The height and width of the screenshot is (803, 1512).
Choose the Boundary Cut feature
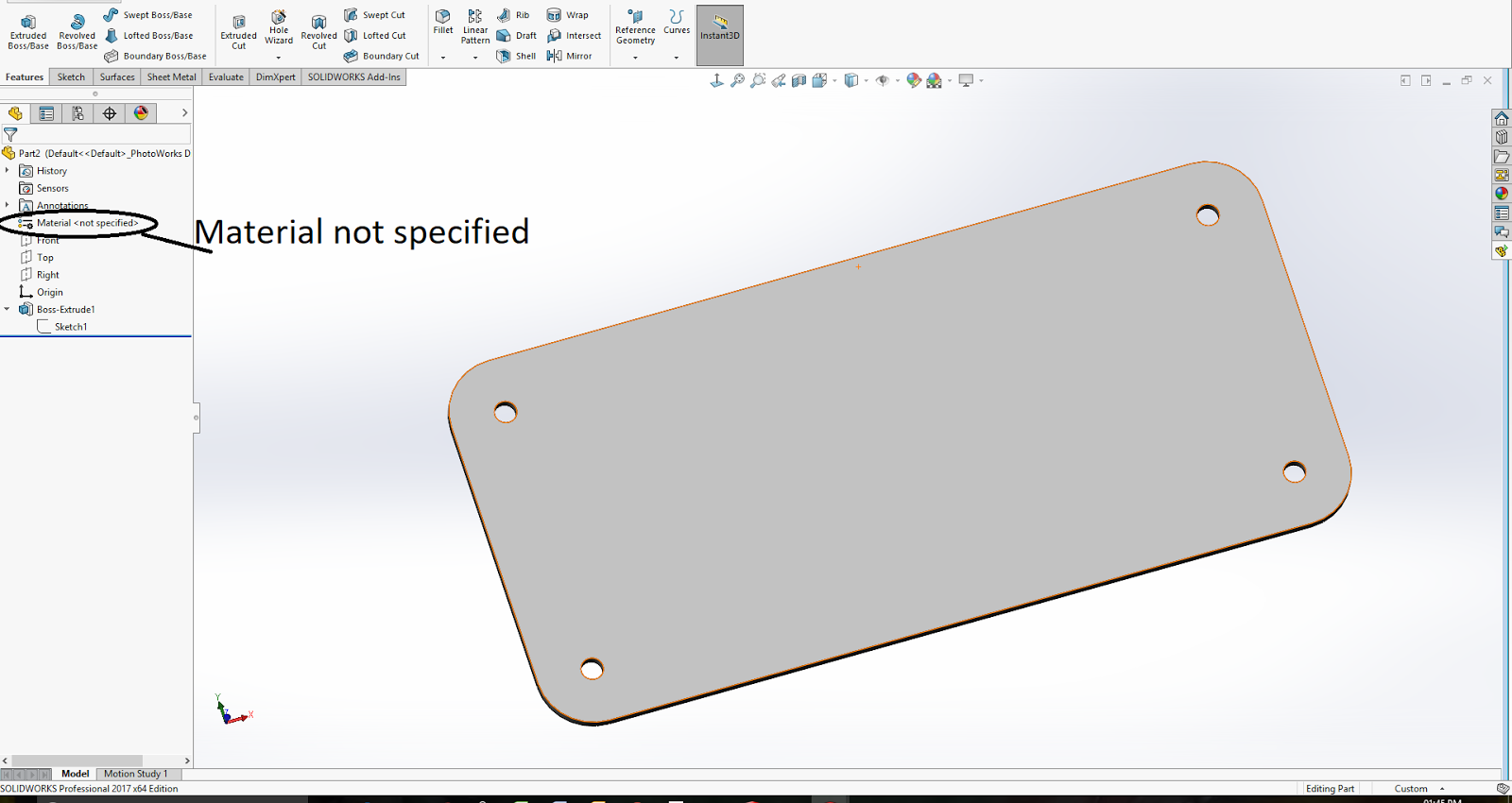(x=381, y=56)
